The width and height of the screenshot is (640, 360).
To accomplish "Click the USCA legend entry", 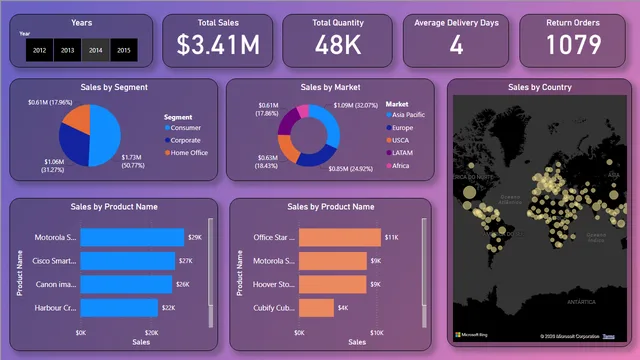I will pos(398,140).
